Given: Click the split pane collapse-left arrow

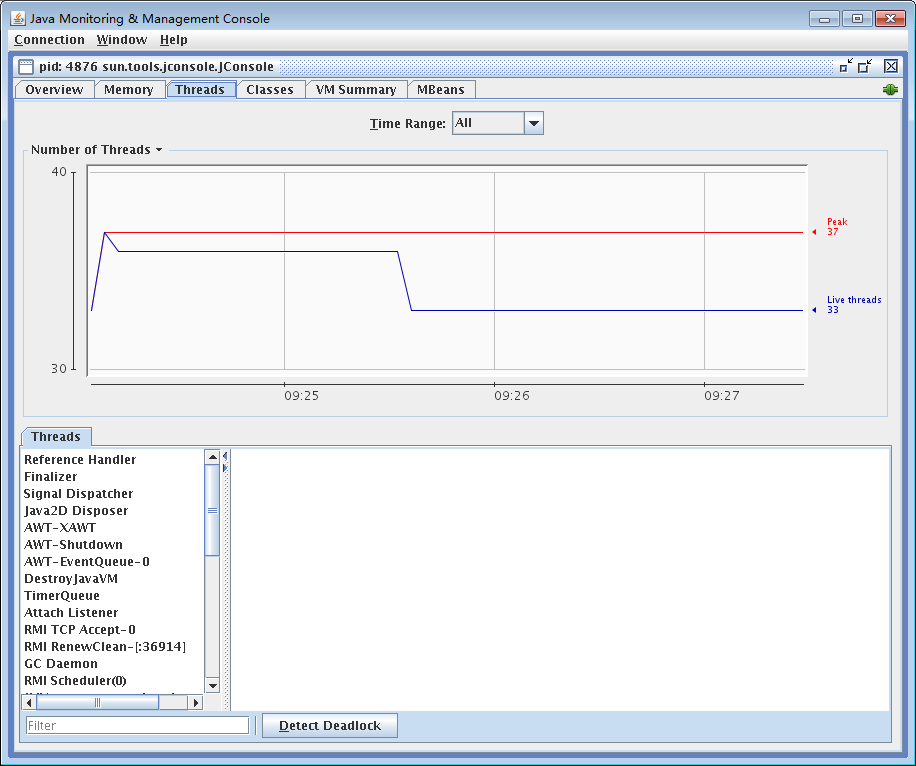Looking at the screenshot, I should [x=225, y=456].
